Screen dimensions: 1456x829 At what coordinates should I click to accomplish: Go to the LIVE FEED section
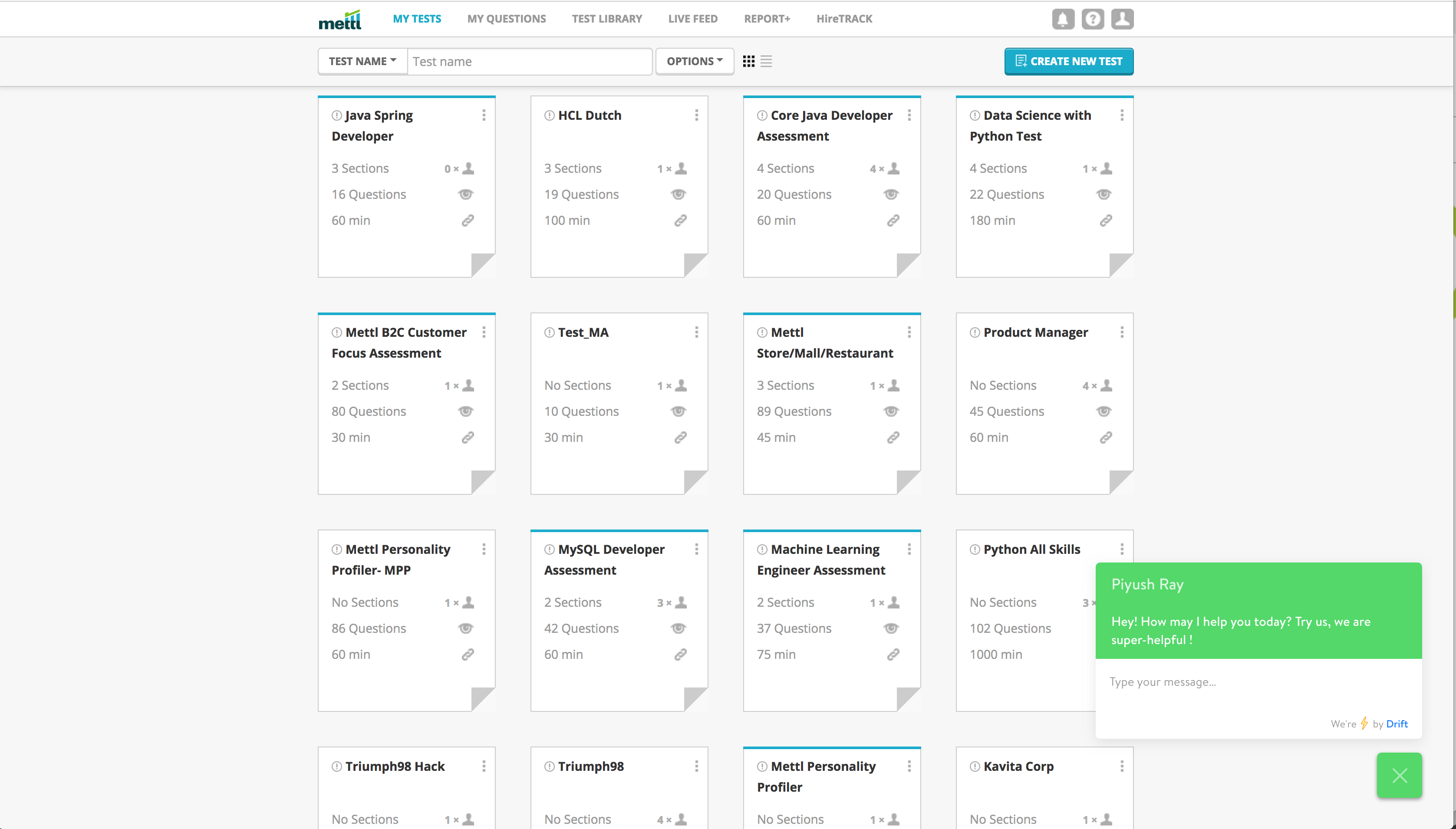click(692, 19)
